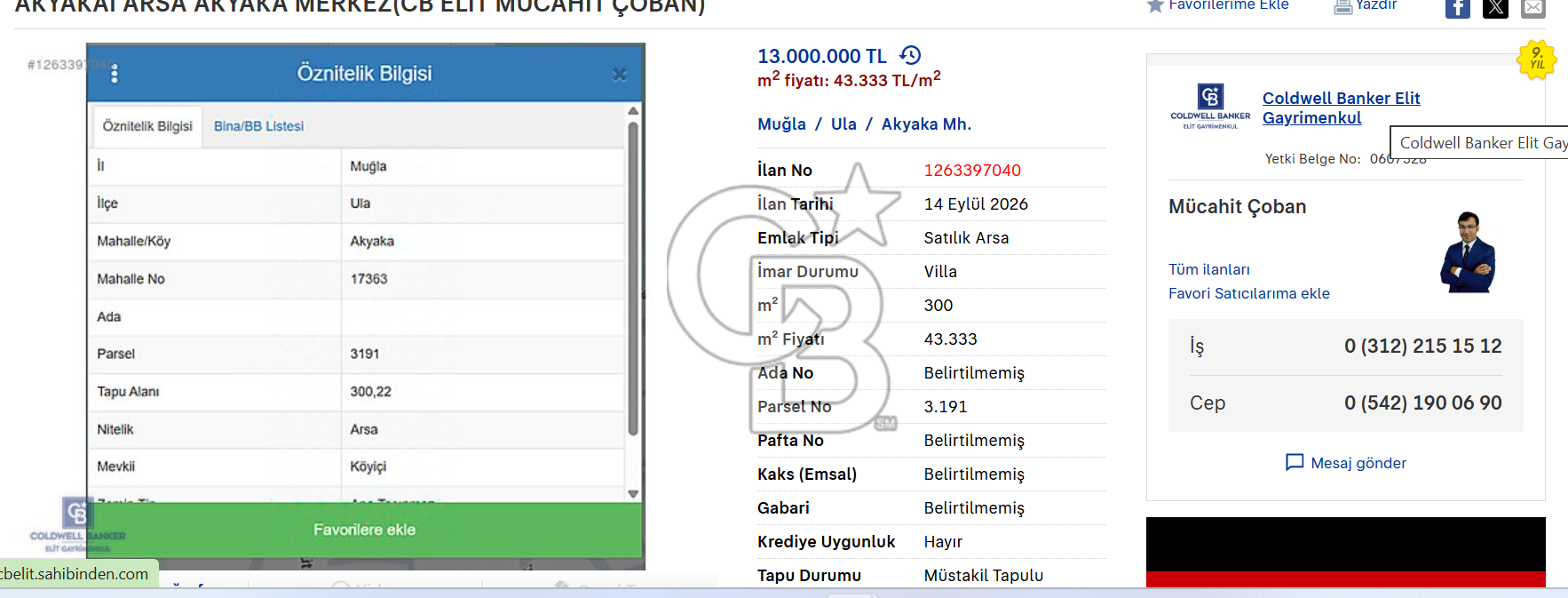This screenshot has height=598, width=1568.
Task: Click the Cep phone number 0 (542) 190 06 90
Action: click(1422, 403)
